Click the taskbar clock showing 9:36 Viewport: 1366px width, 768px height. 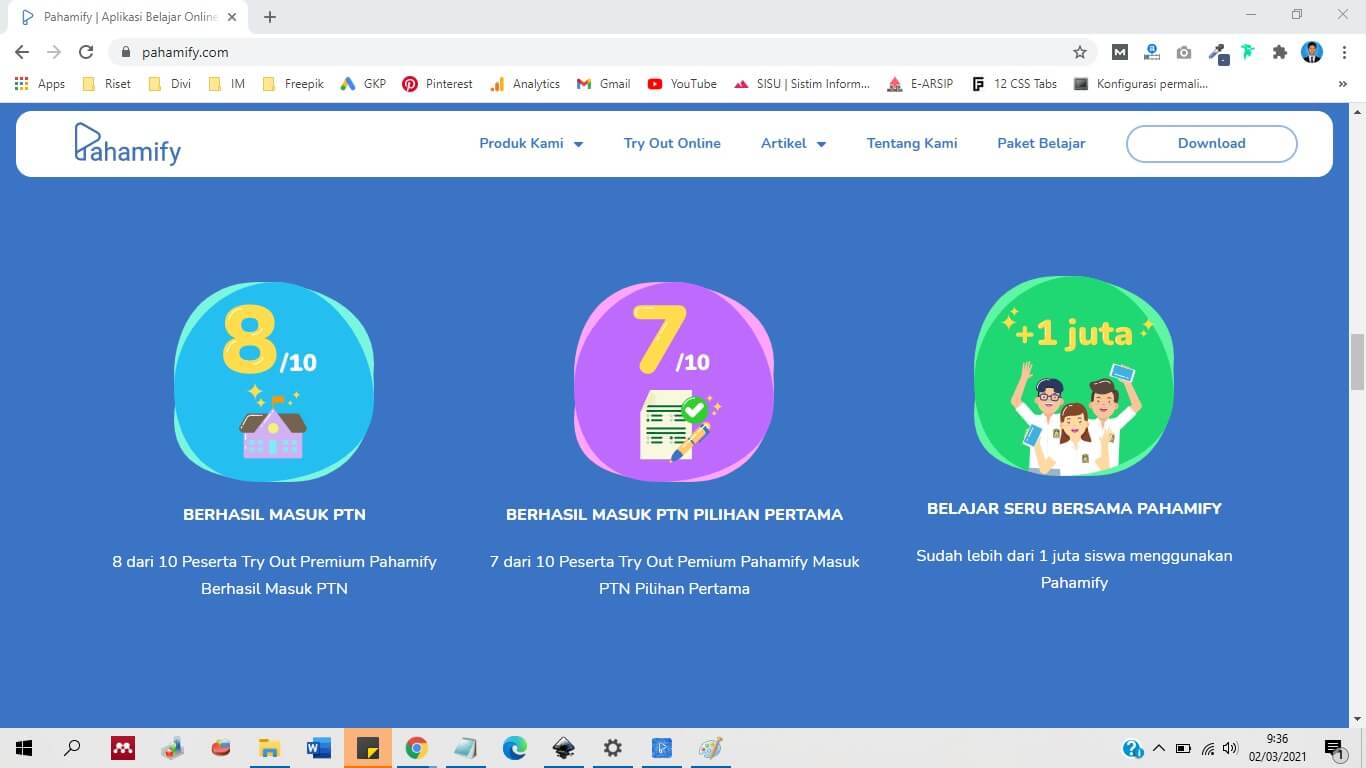(x=1276, y=748)
